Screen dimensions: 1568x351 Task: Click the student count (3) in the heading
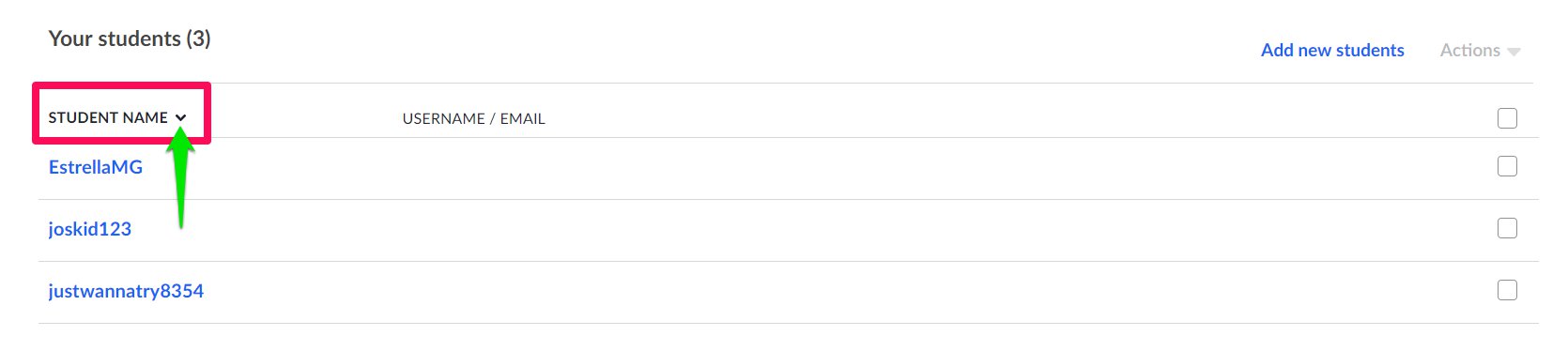point(198,38)
